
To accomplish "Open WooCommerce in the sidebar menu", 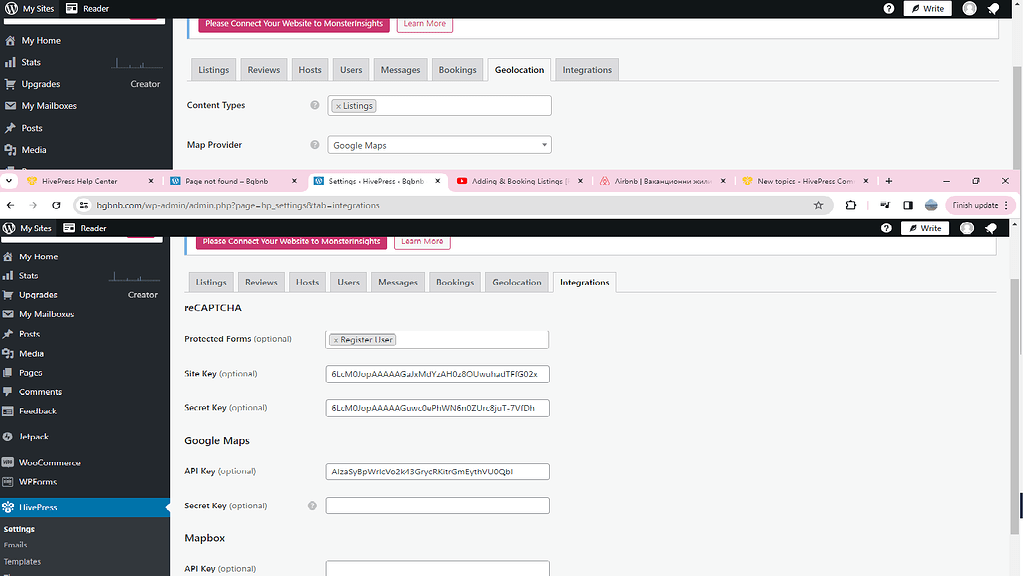I will (x=50, y=462).
